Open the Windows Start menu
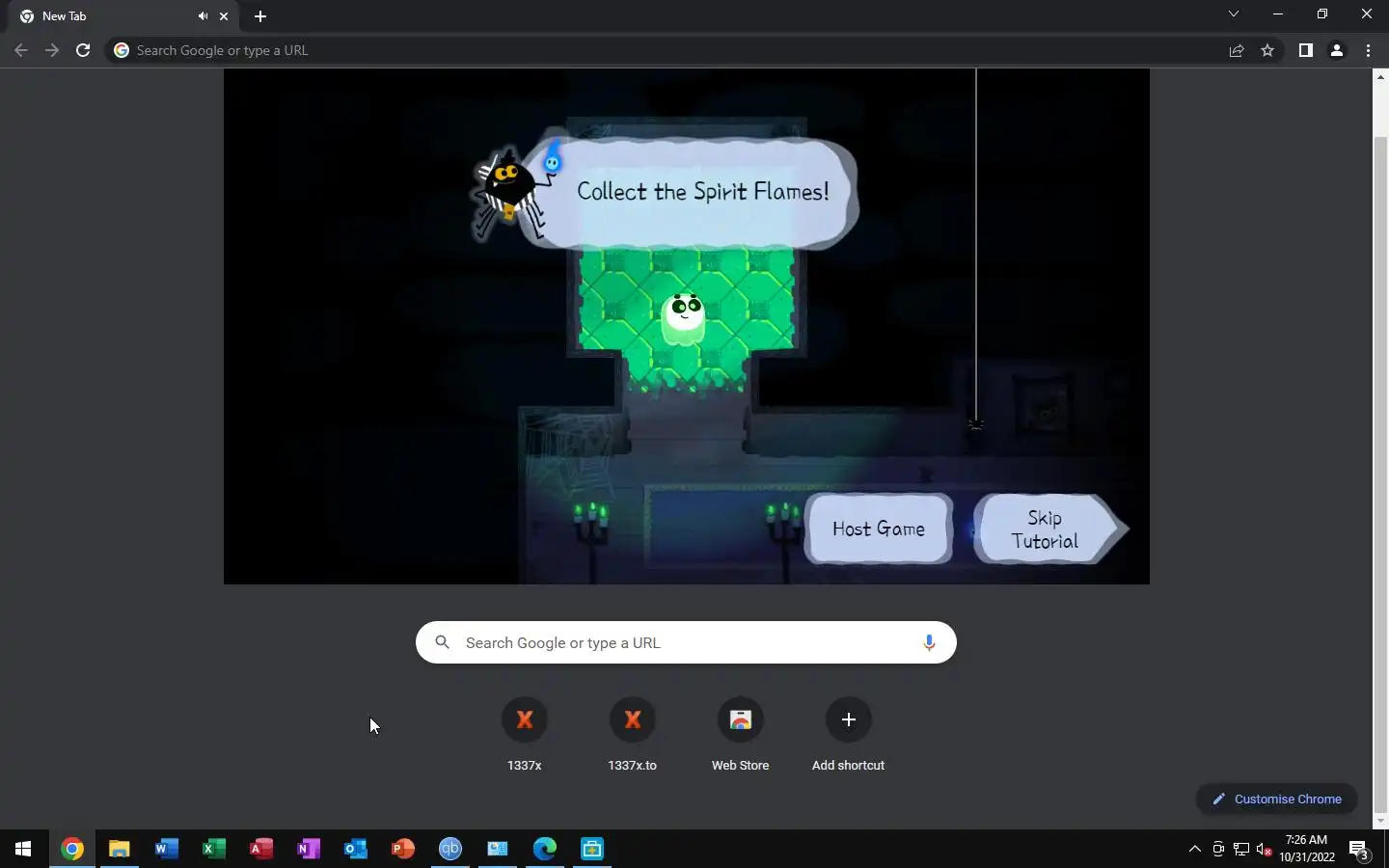 coord(23,849)
